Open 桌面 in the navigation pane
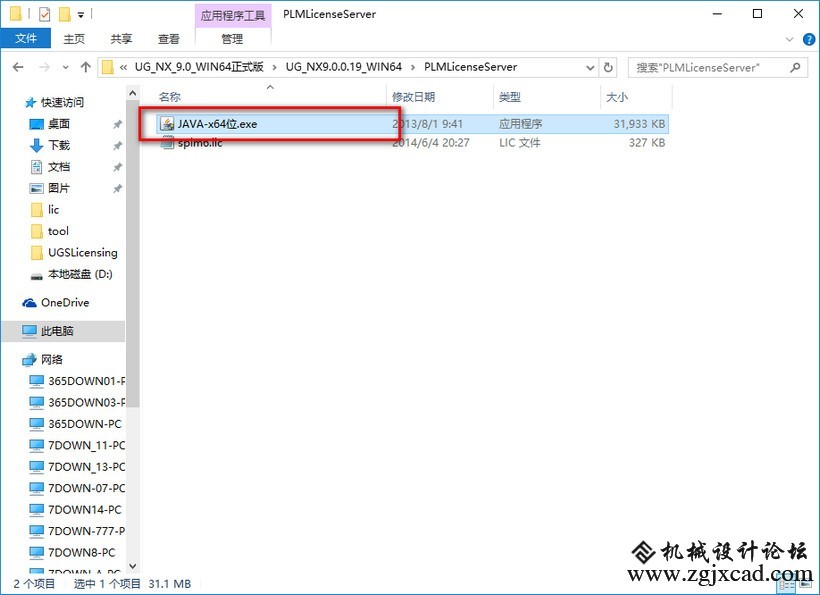The image size is (820, 595). point(59,124)
